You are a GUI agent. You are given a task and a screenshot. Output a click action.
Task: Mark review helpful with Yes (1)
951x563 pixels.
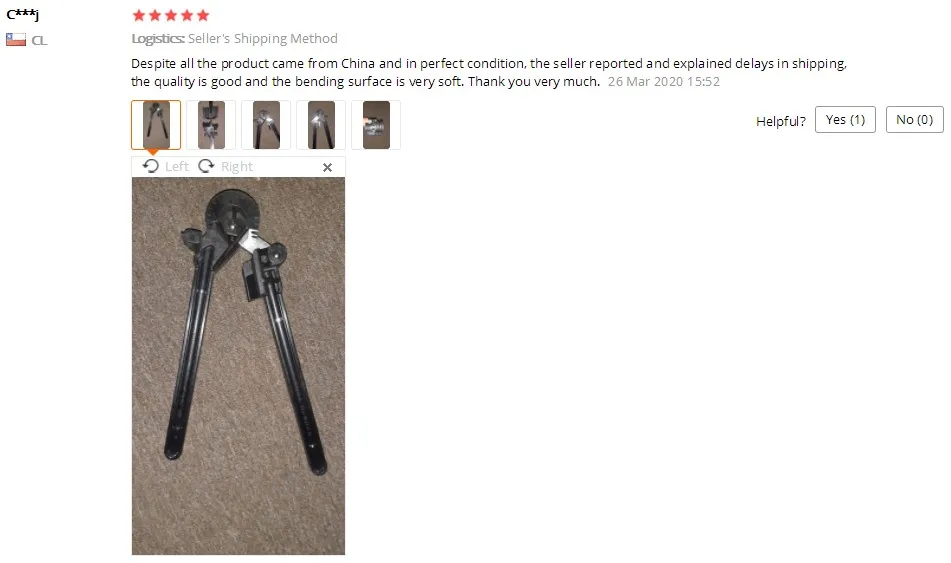tap(845, 120)
